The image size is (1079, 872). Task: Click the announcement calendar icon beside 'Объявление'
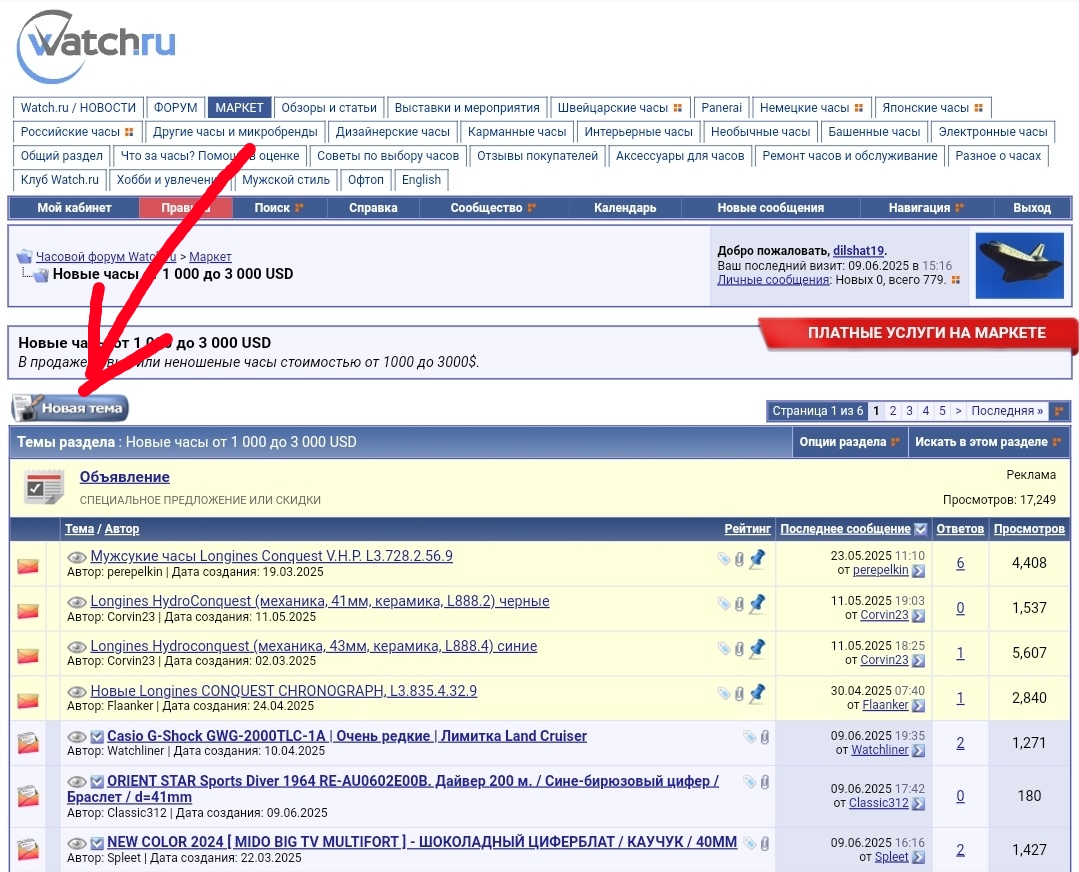coord(44,487)
